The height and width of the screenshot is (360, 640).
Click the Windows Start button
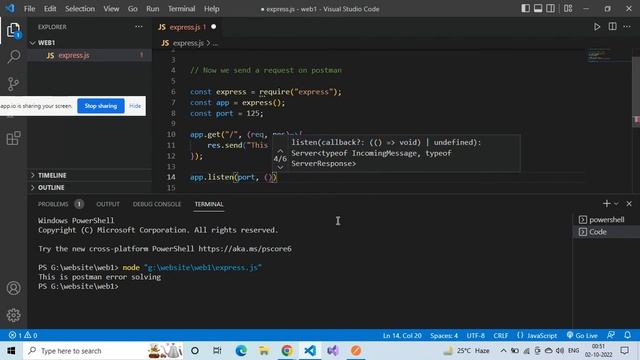coord(11,351)
